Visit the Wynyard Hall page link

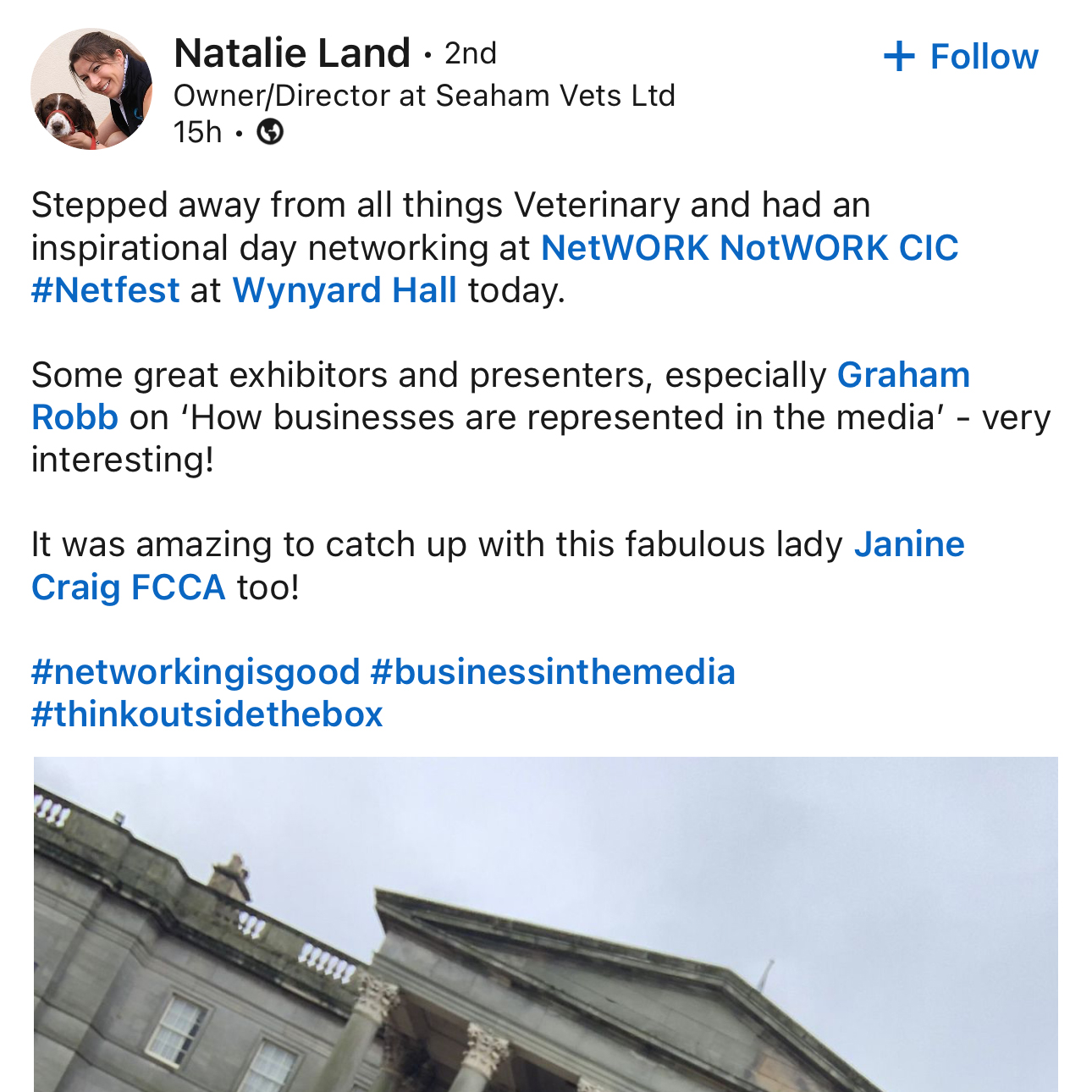tap(345, 290)
